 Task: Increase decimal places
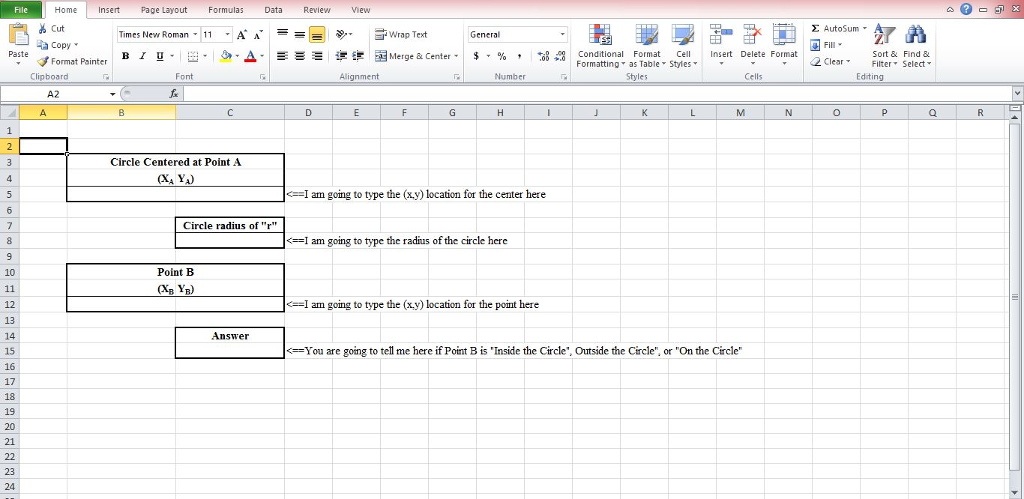pyautogui.click(x=543, y=56)
